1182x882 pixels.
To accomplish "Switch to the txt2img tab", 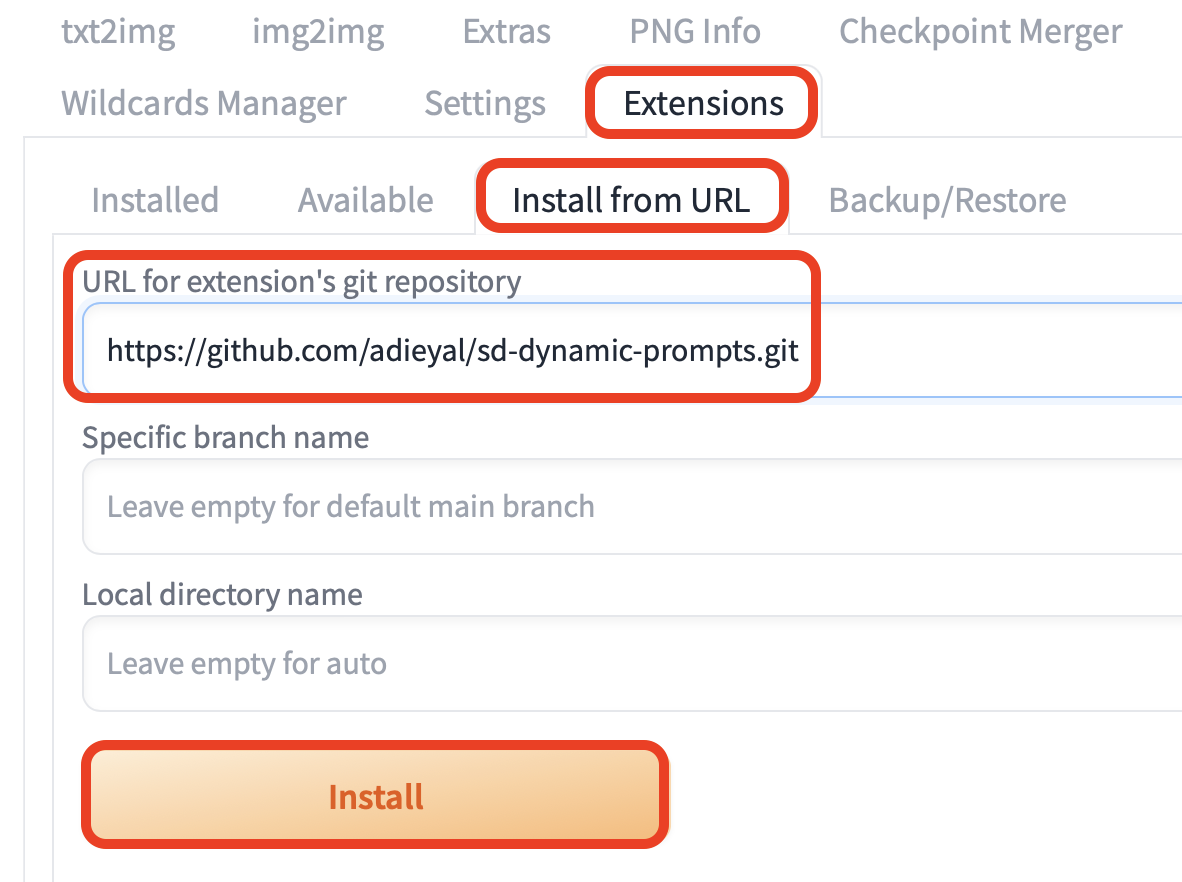I will (118, 32).
